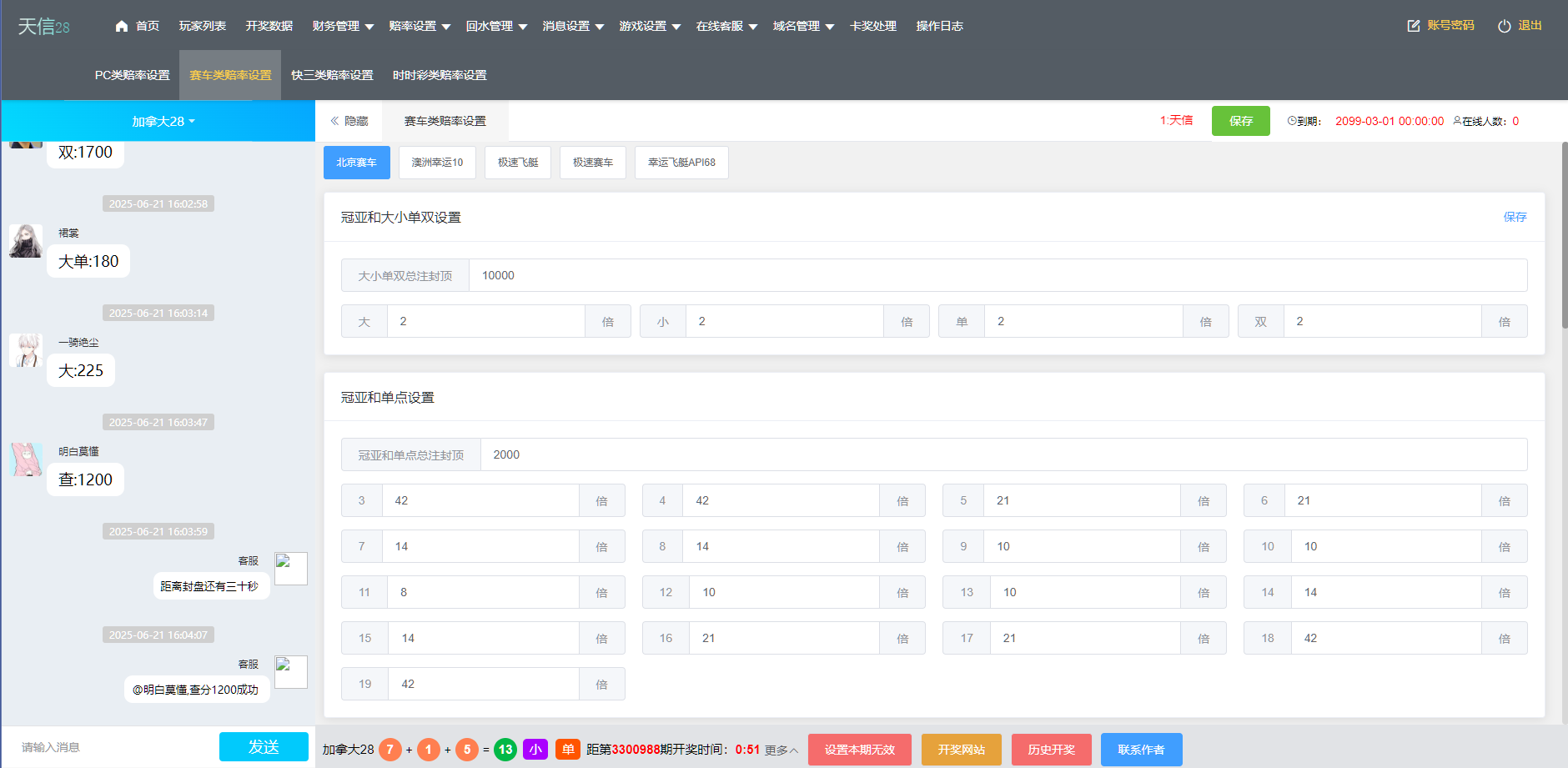
Task: Click the 退出 power icon to log out
Action: (1503, 25)
